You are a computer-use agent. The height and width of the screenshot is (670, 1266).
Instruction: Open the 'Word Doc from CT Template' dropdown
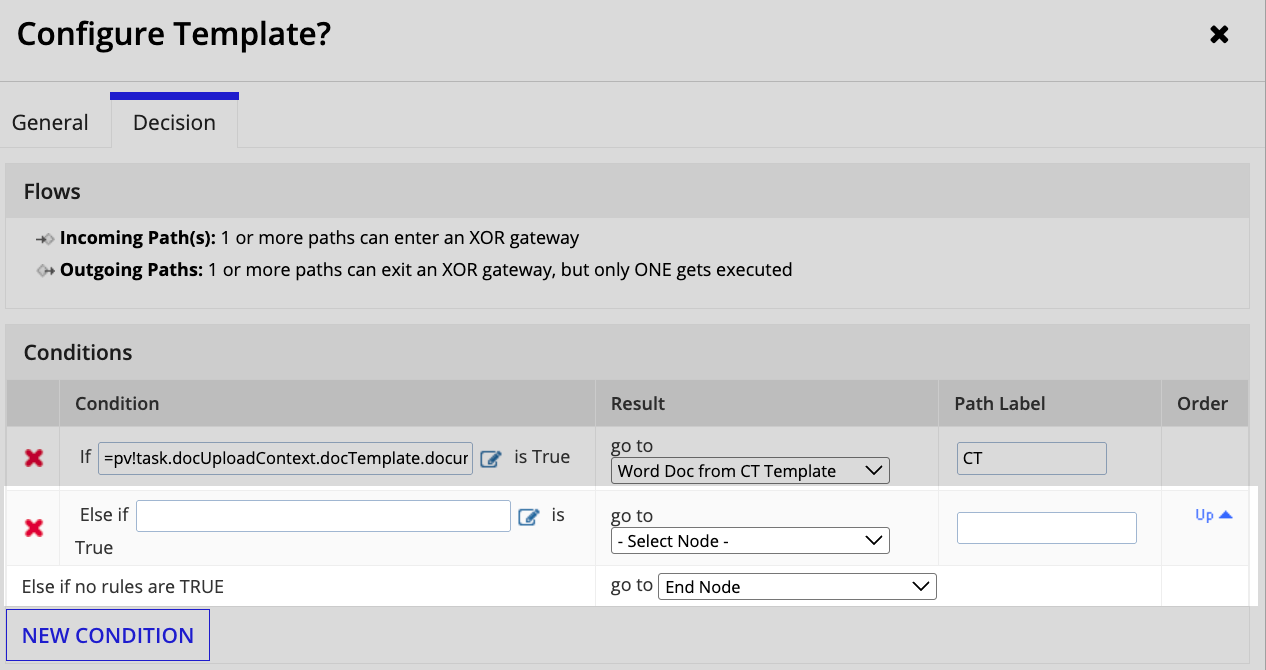coord(750,471)
